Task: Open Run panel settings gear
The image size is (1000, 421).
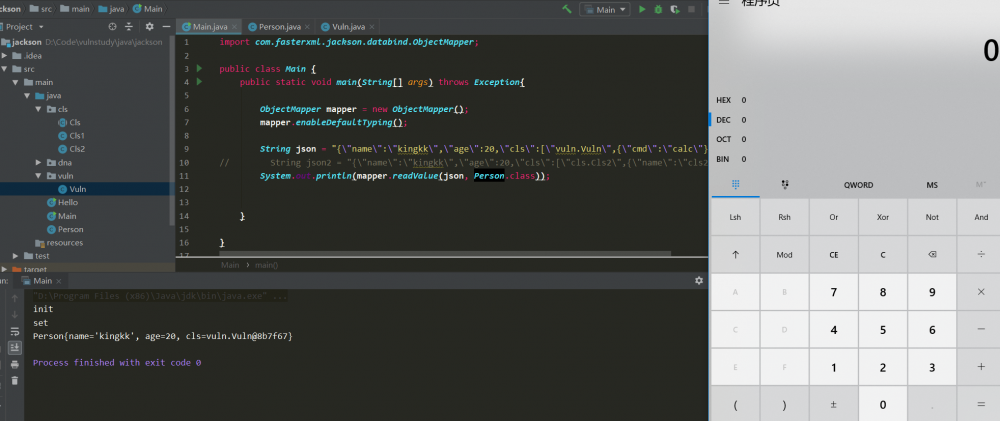Action: click(698, 280)
